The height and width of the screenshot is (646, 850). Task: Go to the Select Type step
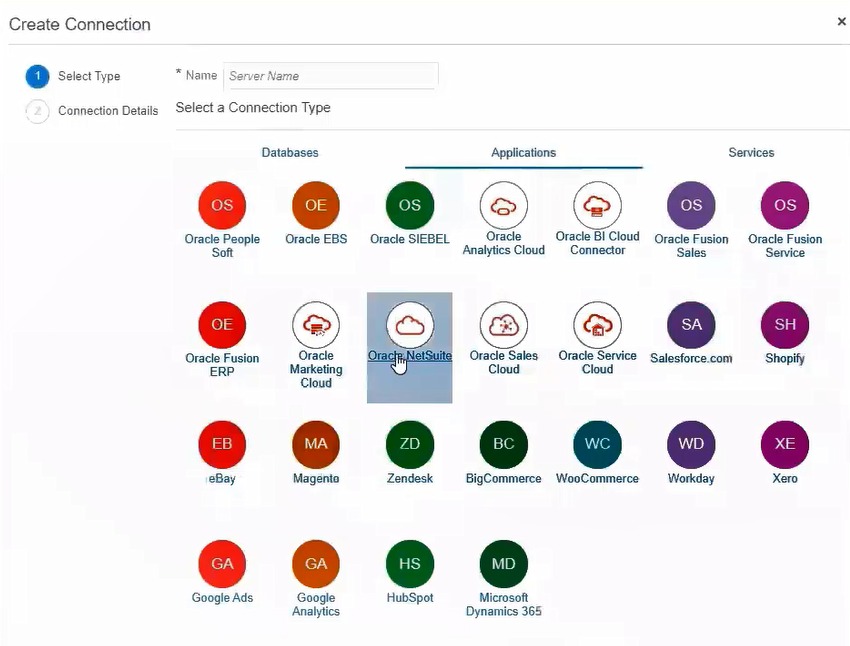73,76
